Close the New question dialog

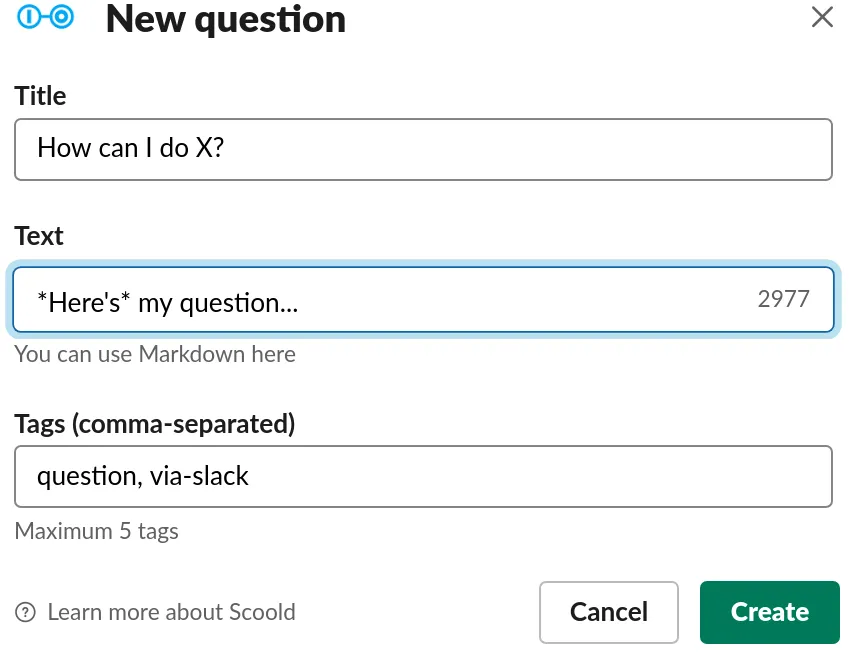(x=822, y=17)
